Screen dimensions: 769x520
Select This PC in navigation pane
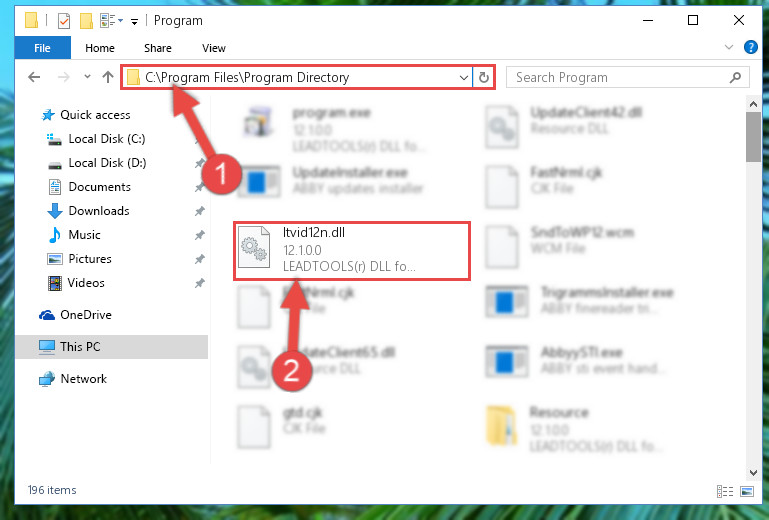[111, 347]
